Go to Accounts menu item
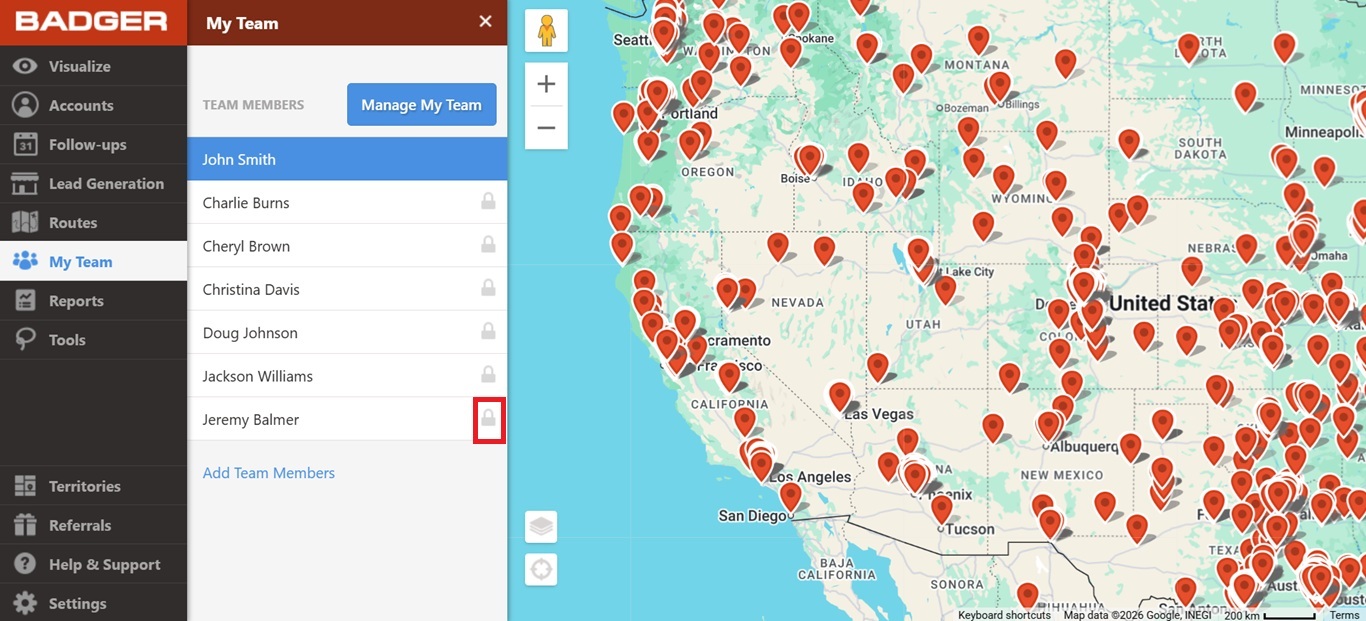 pyautogui.click(x=93, y=105)
